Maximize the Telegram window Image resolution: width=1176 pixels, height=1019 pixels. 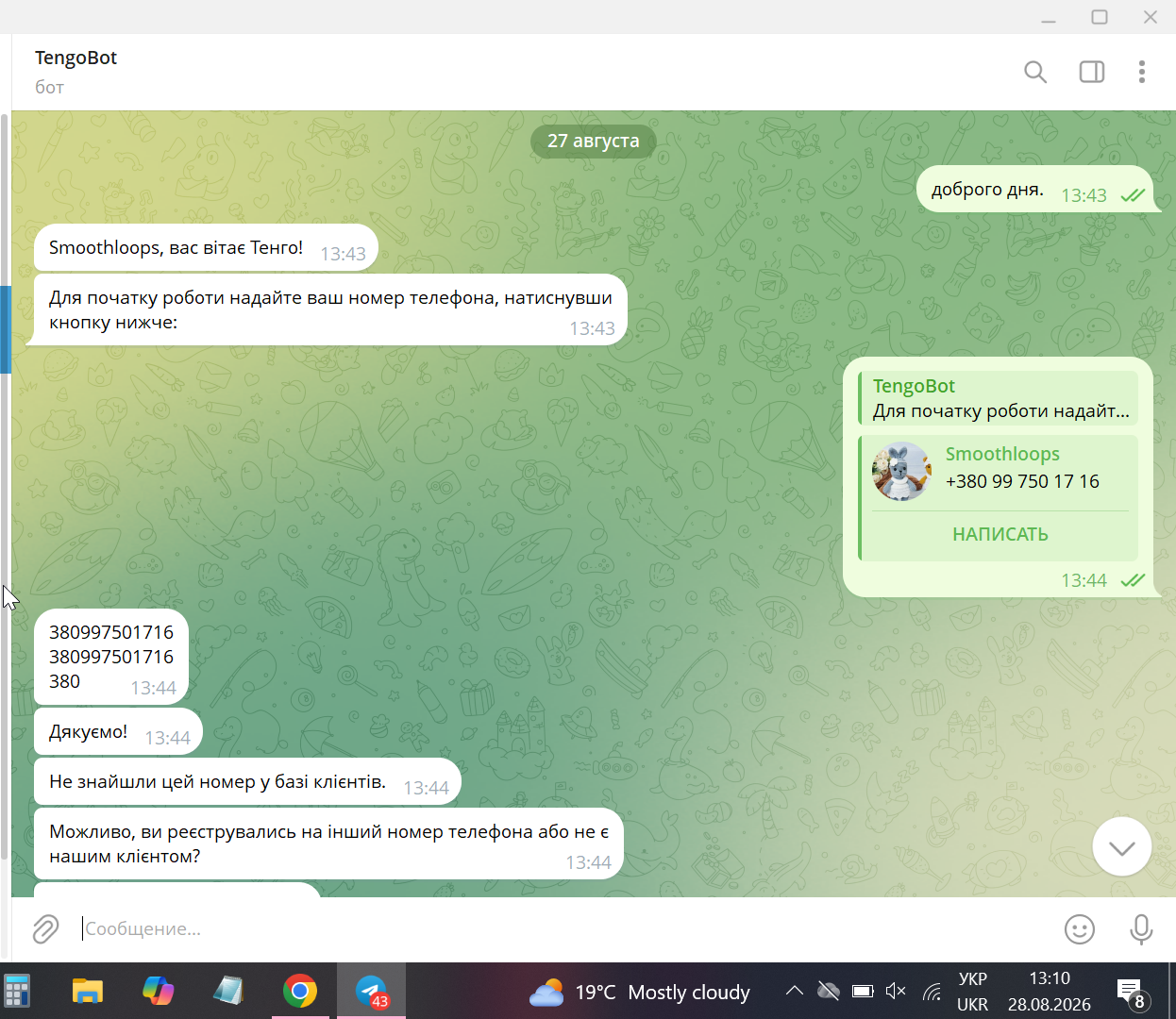click(x=1100, y=17)
